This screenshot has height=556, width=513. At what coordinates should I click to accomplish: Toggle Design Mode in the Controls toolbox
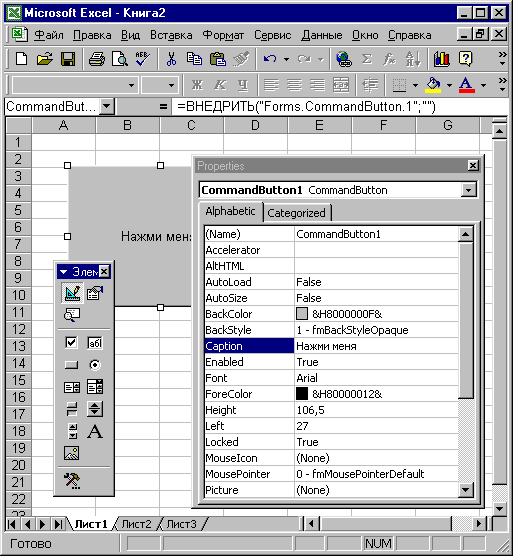[72, 293]
